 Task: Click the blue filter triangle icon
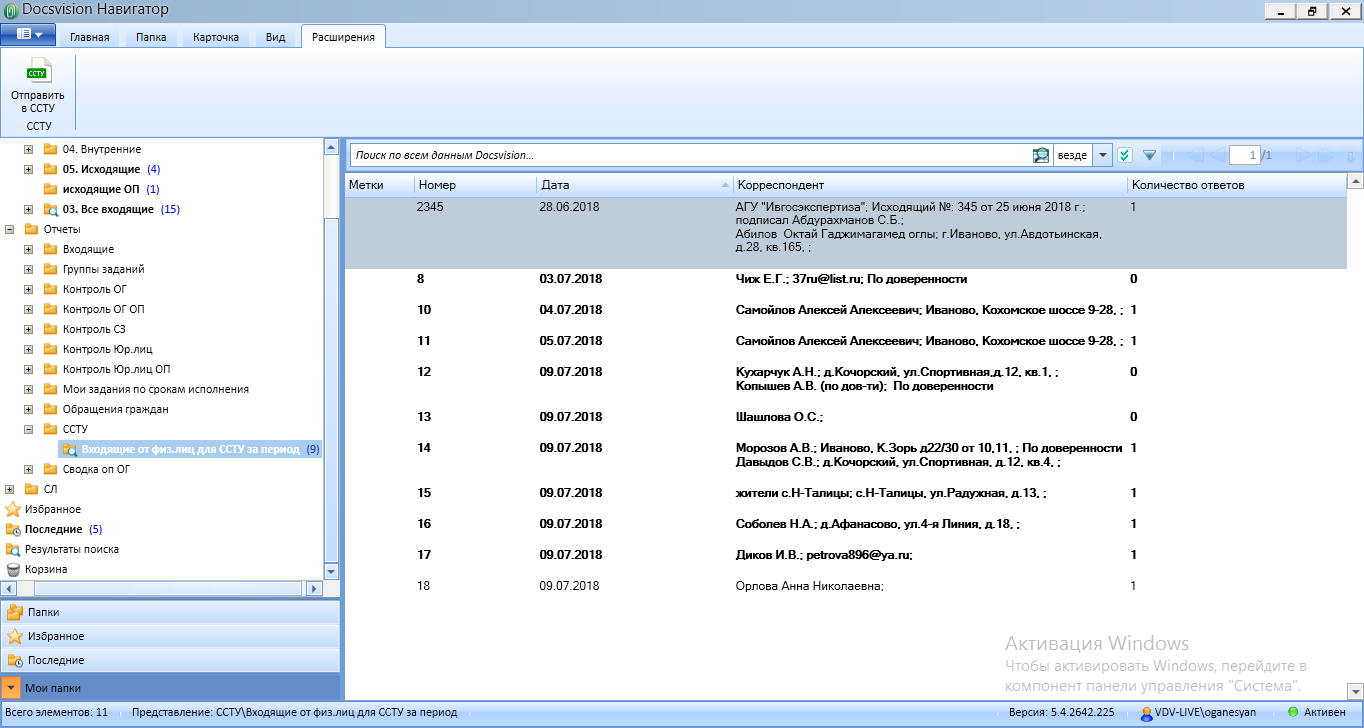pyautogui.click(x=1149, y=155)
